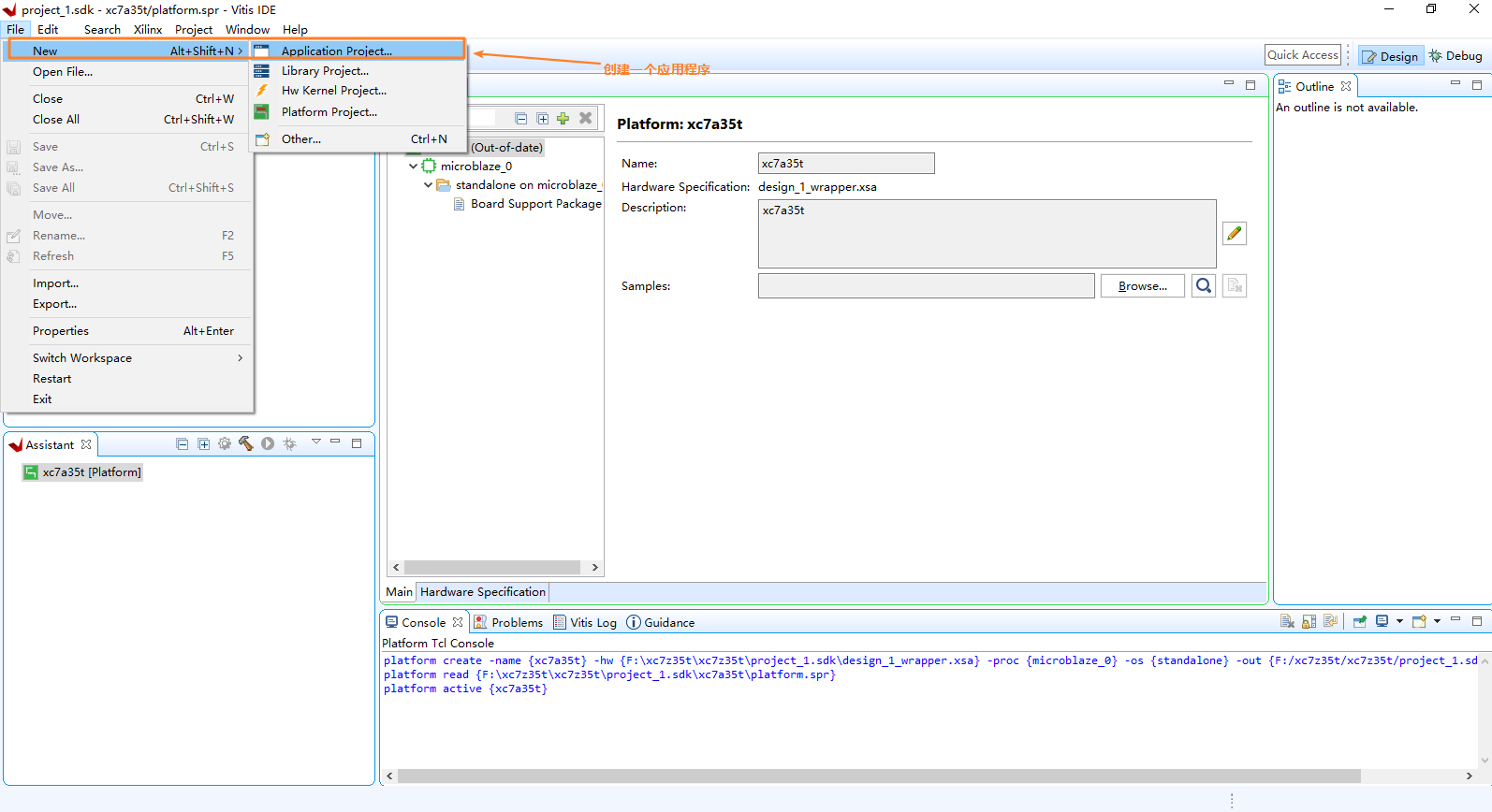
Task: Close the Outline tab with its X
Action: 1346,86
